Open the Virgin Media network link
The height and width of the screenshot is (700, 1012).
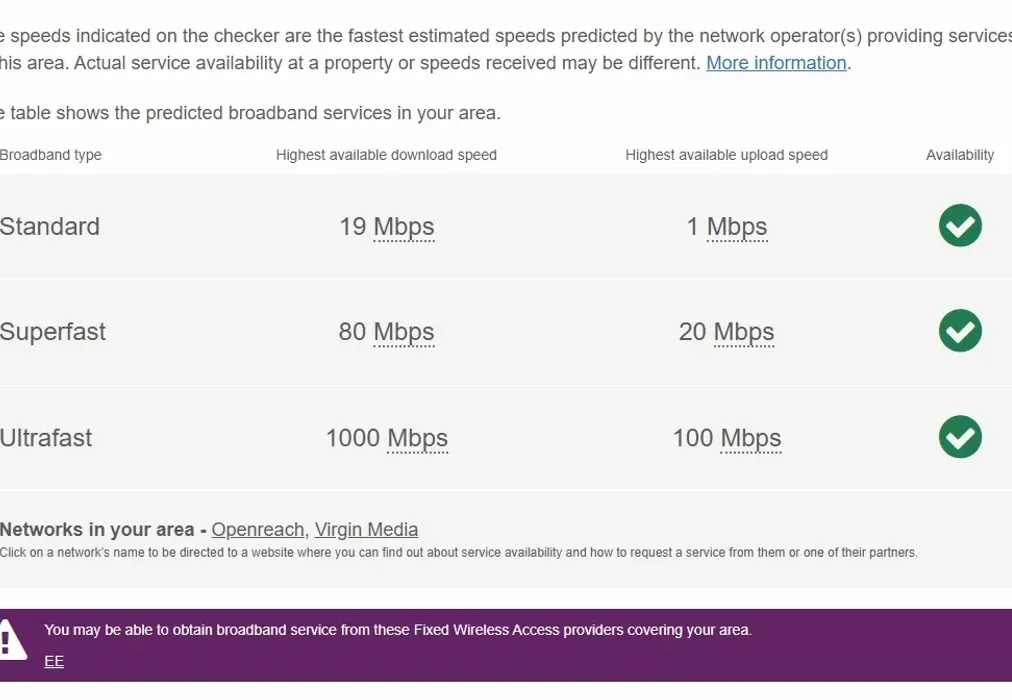click(366, 529)
